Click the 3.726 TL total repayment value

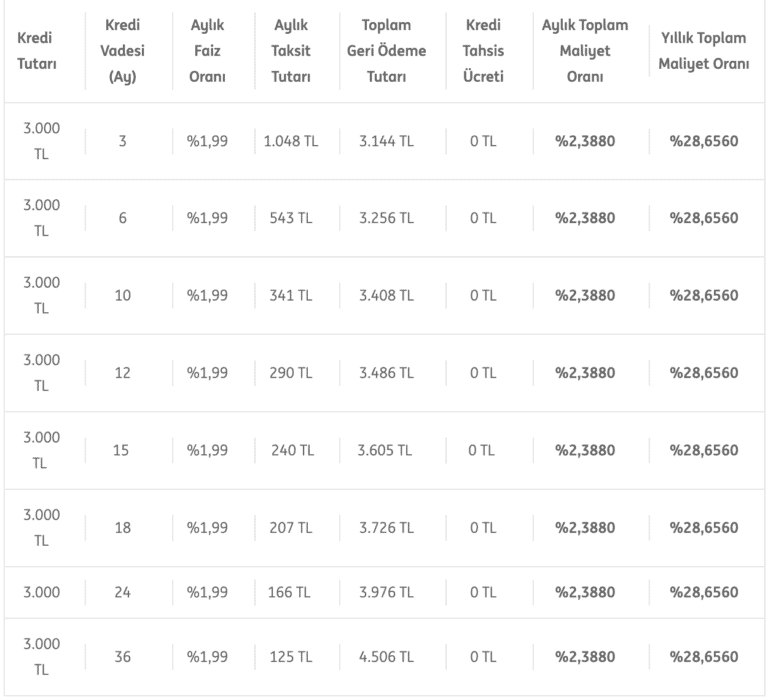point(385,527)
